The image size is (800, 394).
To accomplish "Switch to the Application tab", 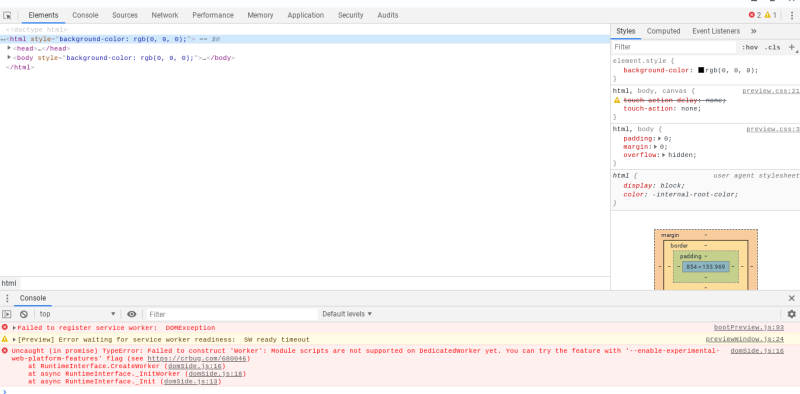I will (306, 15).
